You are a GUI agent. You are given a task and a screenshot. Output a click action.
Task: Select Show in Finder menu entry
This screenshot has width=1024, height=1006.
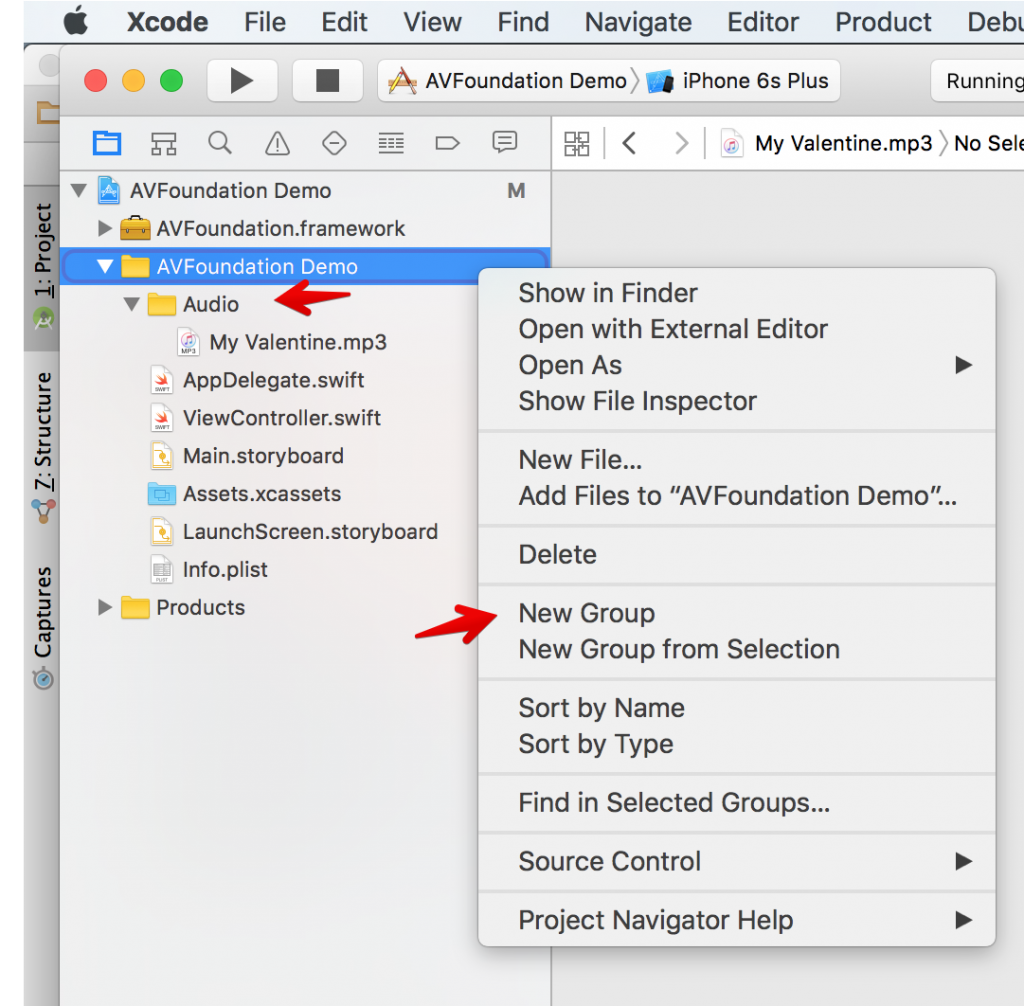click(x=608, y=293)
